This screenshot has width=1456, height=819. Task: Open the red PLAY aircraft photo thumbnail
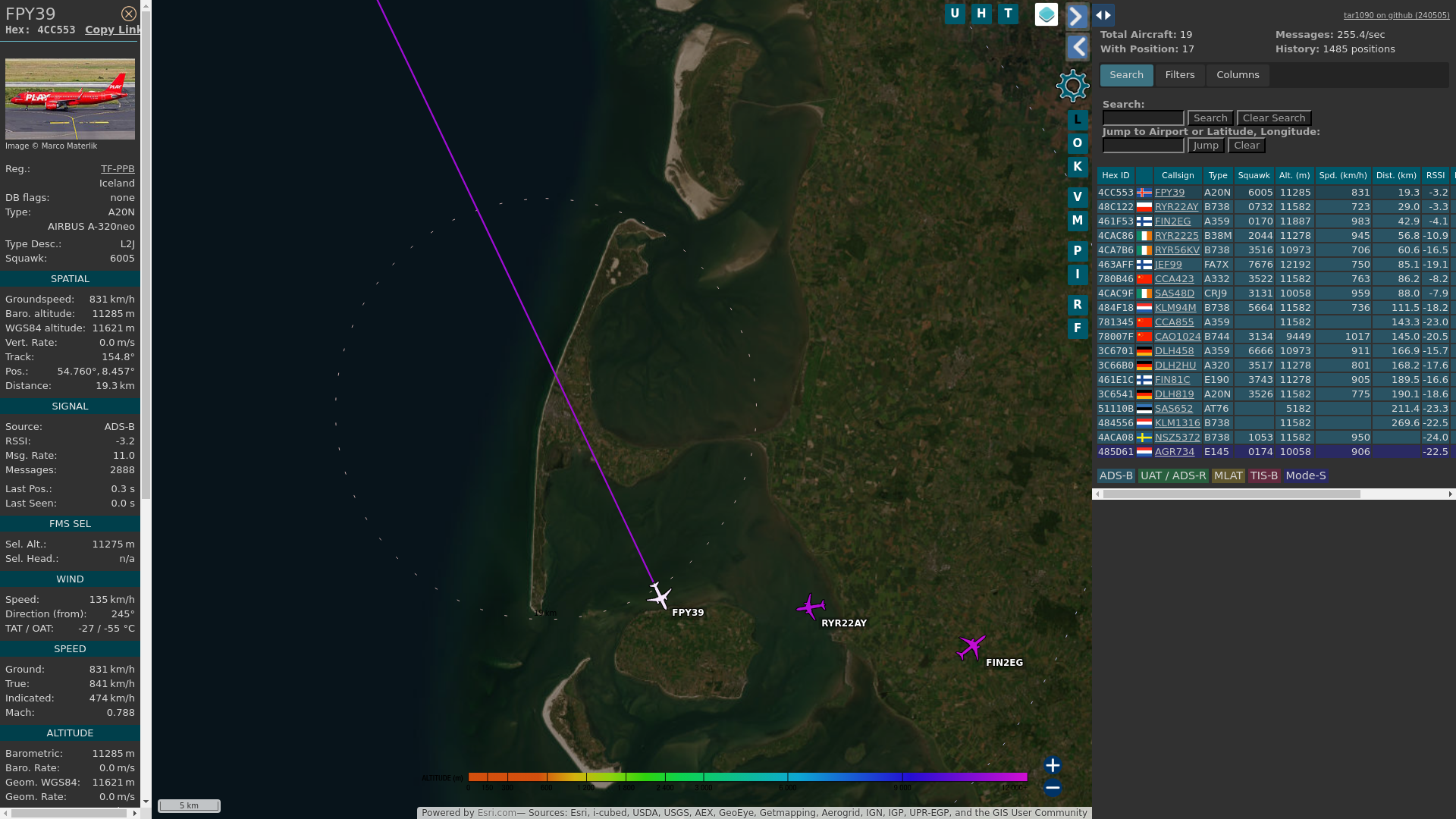tap(70, 99)
